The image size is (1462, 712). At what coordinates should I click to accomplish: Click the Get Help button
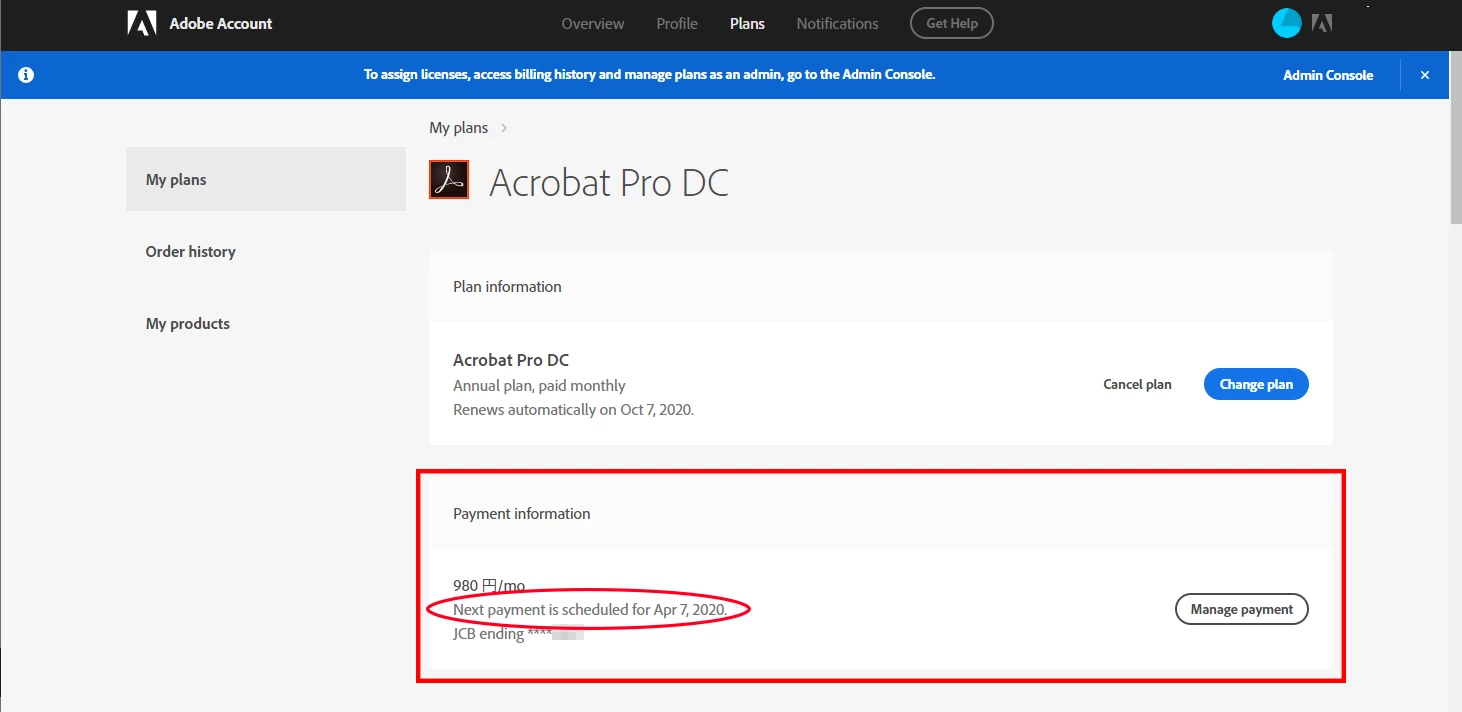951,23
